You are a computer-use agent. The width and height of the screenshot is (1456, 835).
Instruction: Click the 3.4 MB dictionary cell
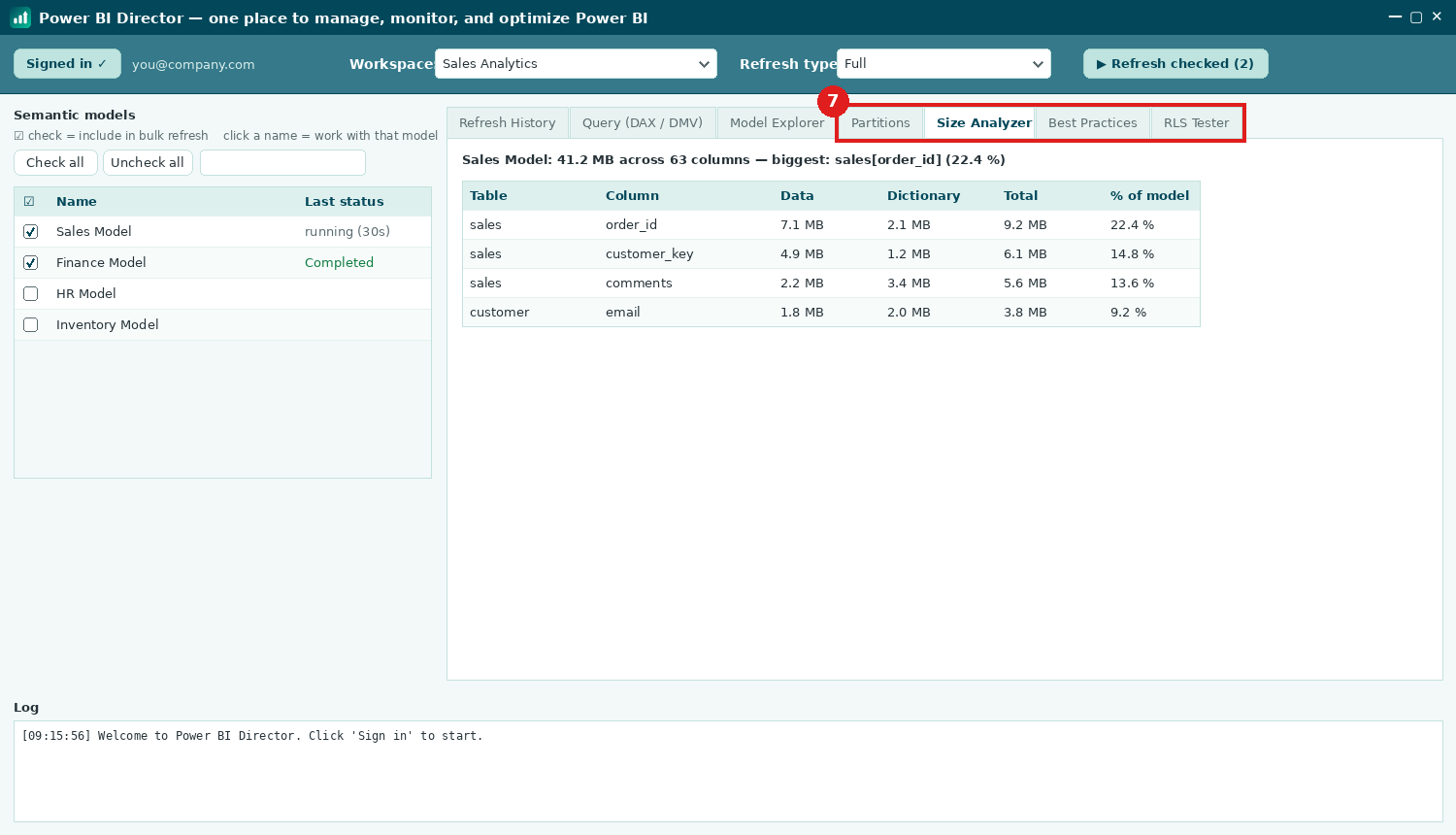point(909,284)
